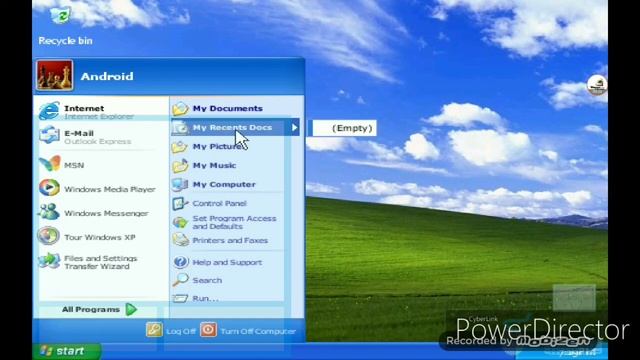640x360 pixels.
Task: Select the Run... label
Action: (x=206, y=298)
